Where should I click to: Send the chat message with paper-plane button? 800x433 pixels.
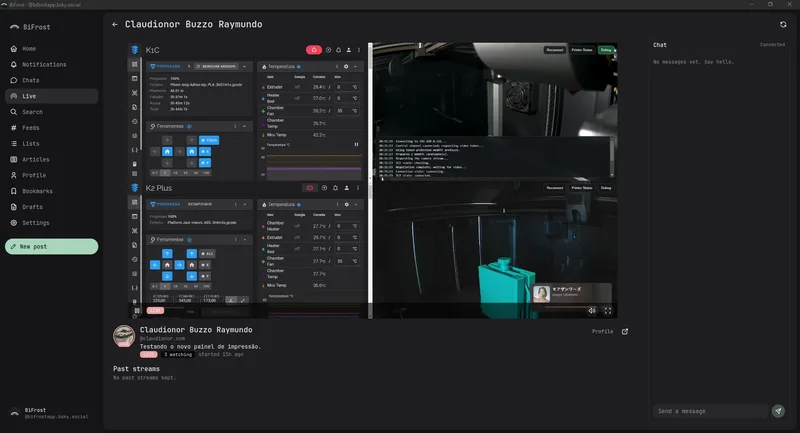[x=778, y=411]
